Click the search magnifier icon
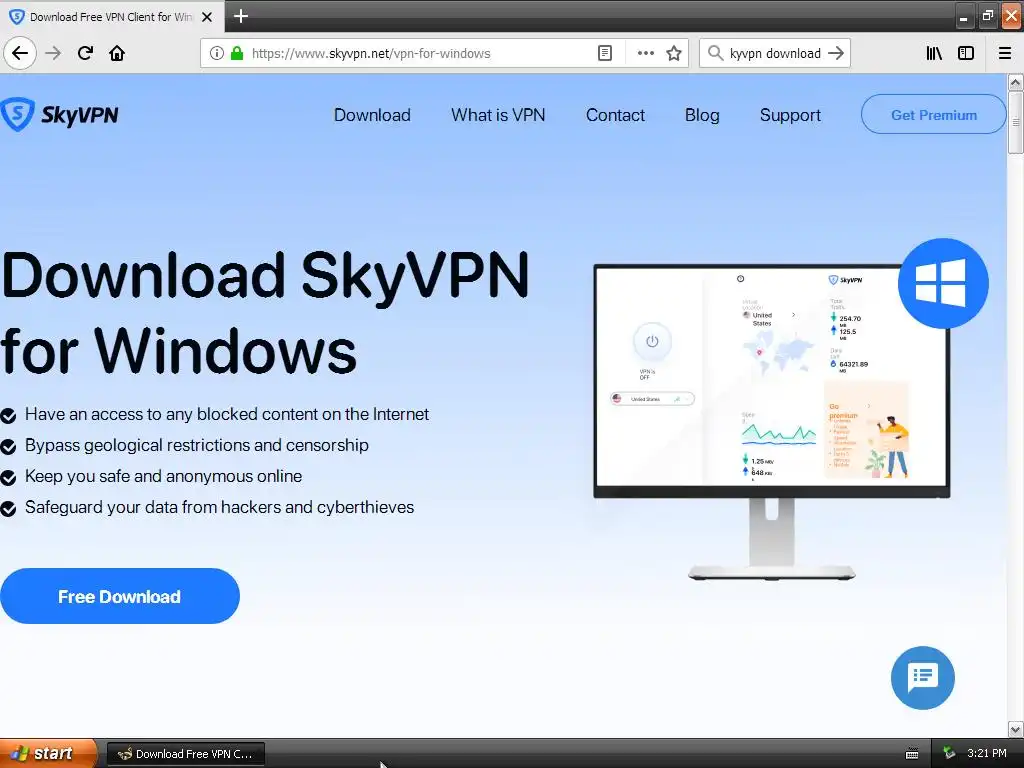The width and height of the screenshot is (1024, 768). 716,53
